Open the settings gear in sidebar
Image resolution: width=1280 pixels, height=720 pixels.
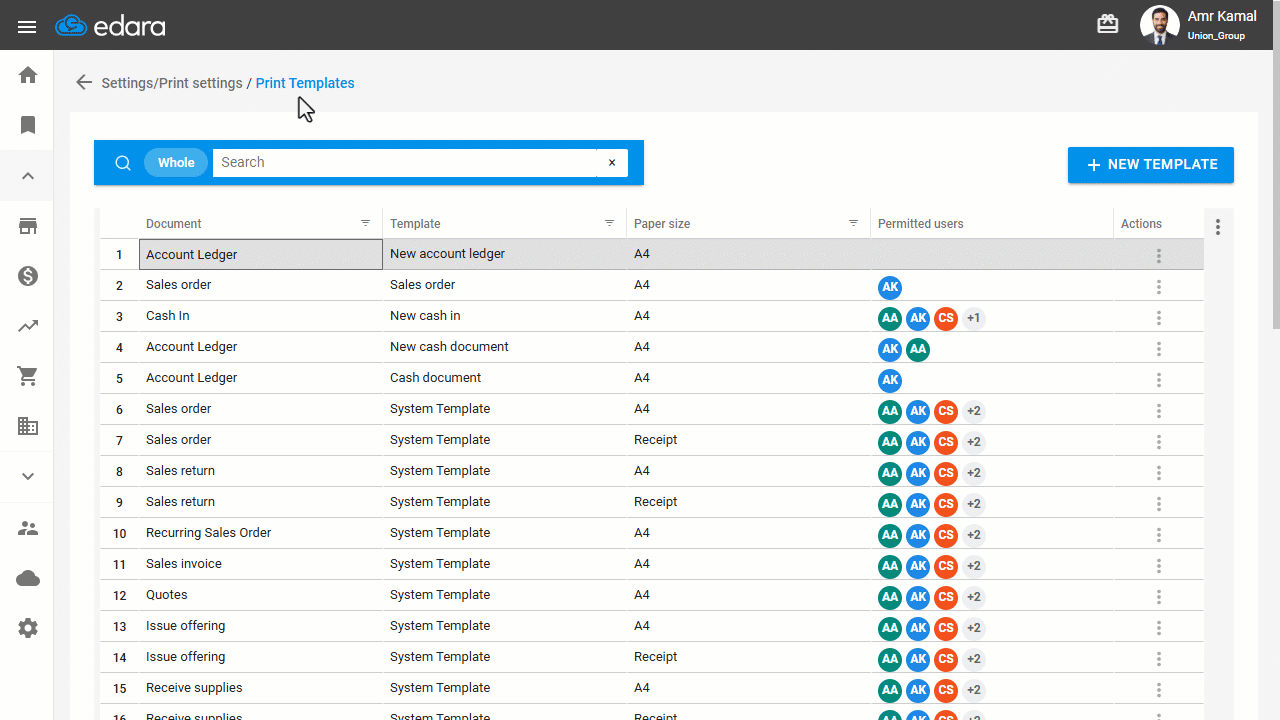[28, 628]
